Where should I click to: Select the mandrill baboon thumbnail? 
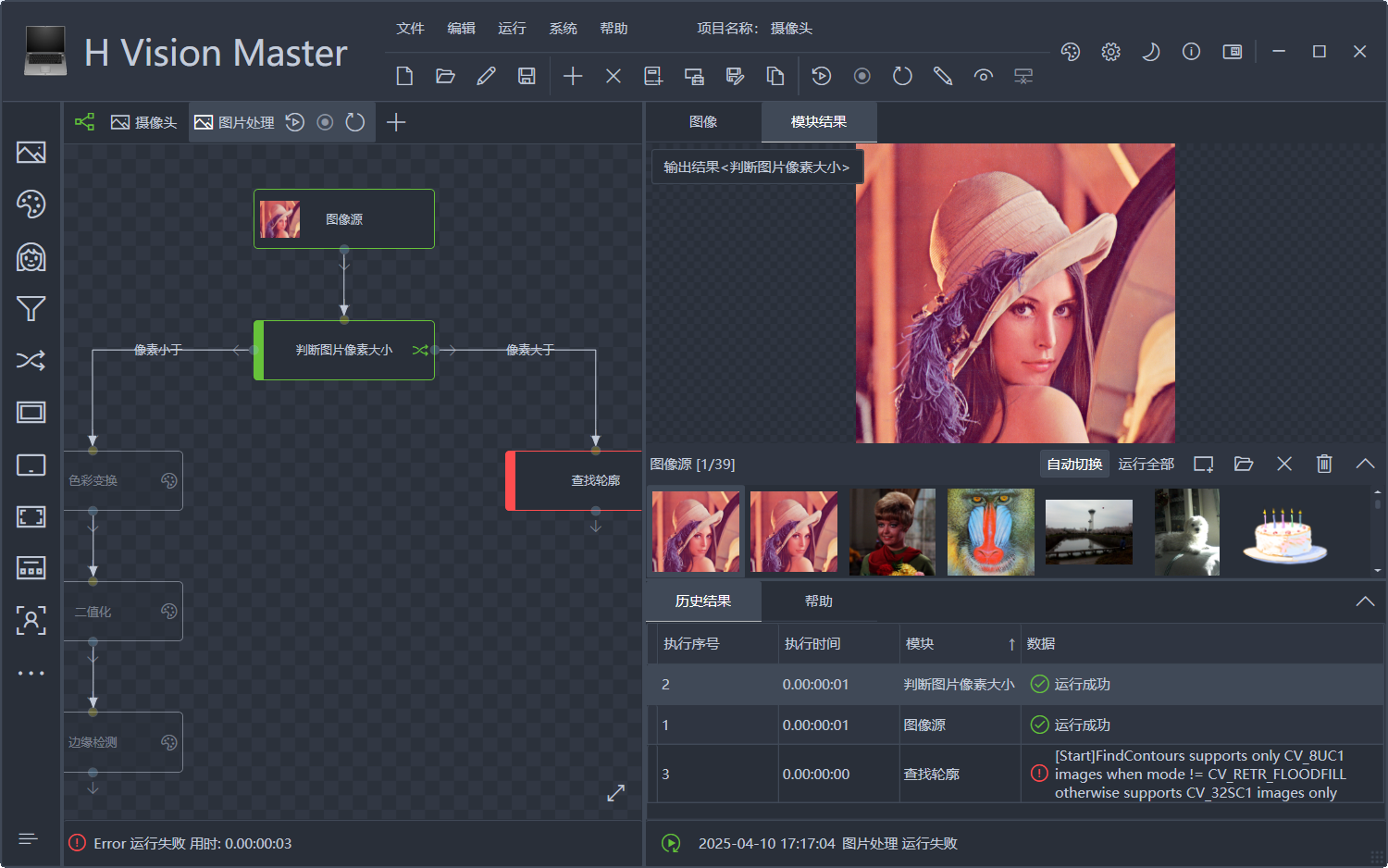[991, 532]
